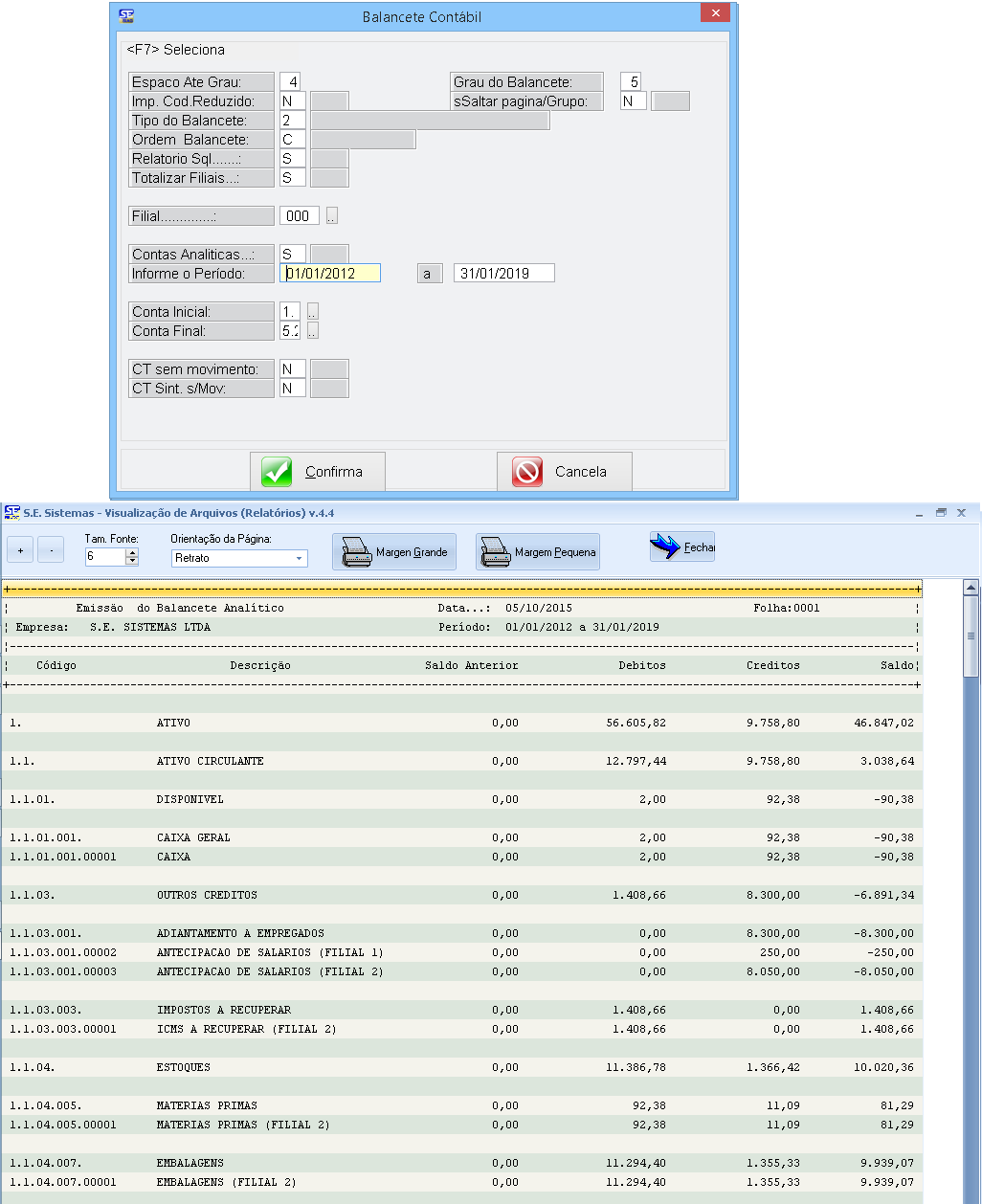Image resolution: width=982 pixels, height=1204 pixels.
Task: Click the CT sem movimento N field
Action: pos(292,369)
